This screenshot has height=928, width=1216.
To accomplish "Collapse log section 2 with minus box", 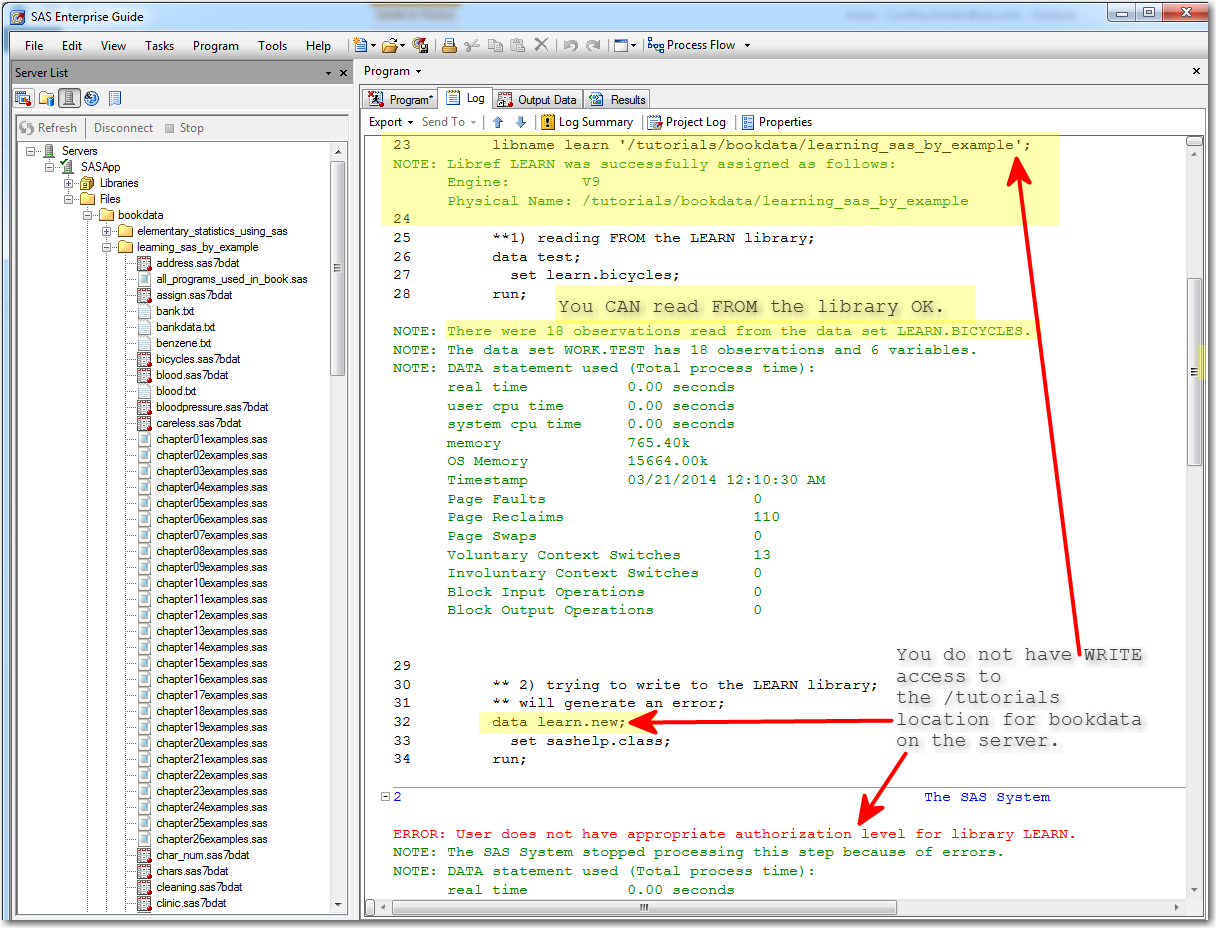I will [384, 797].
